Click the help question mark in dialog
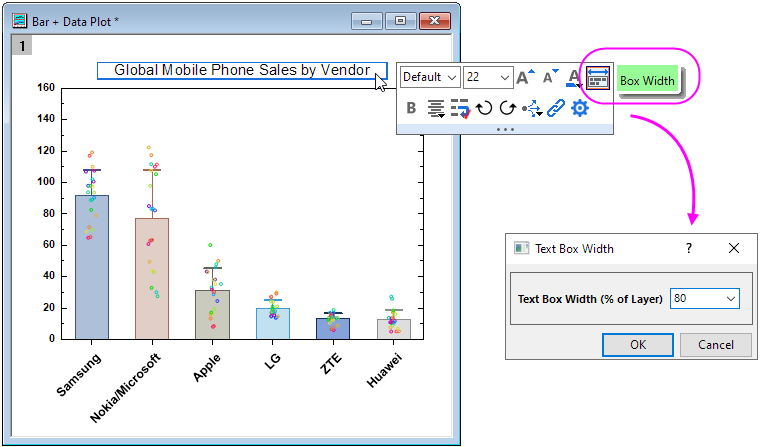This screenshot has width=770, height=447. coord(688,248)
